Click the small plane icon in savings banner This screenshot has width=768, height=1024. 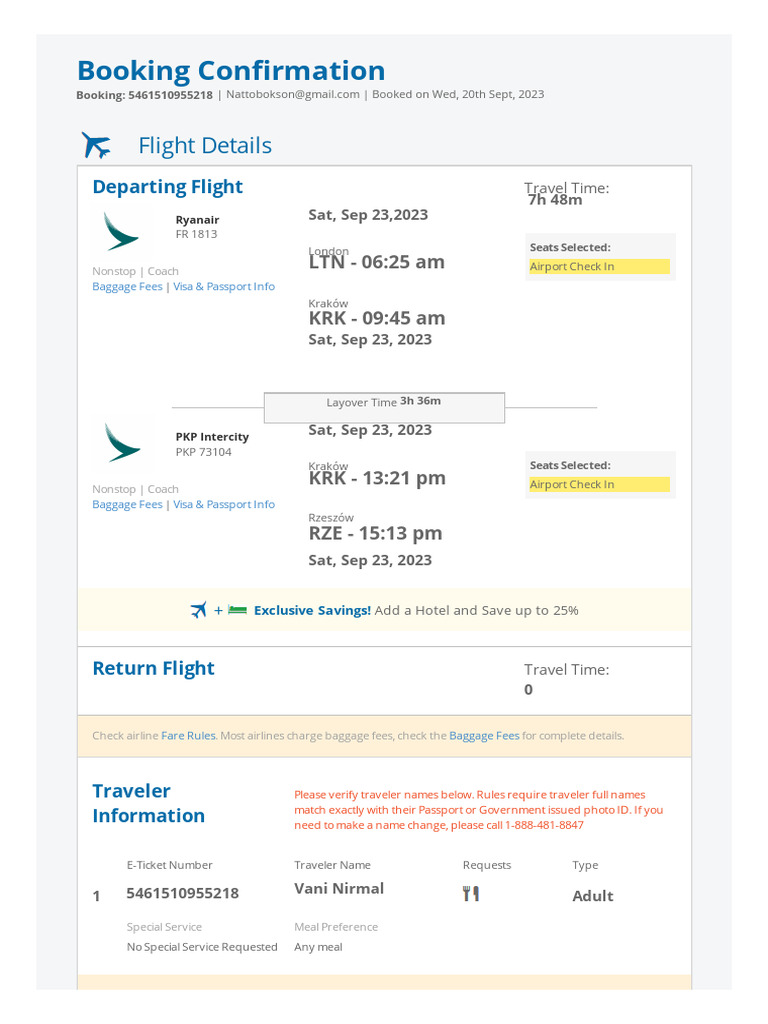click(x=198, y=610)
